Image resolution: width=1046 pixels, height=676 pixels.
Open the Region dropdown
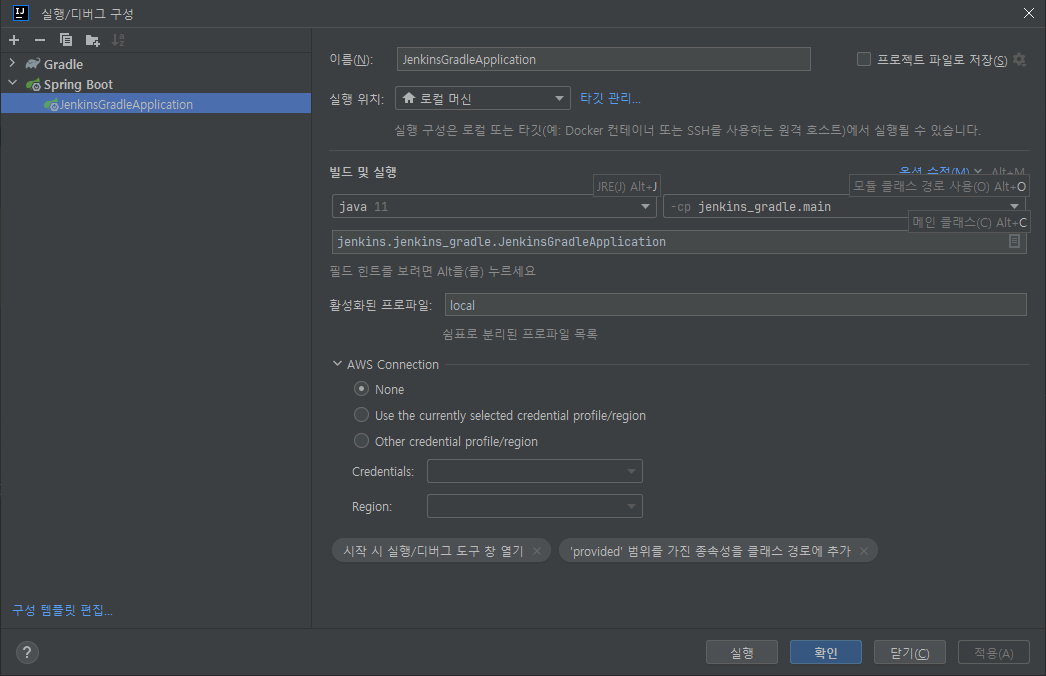pyautogui.click(x=534, y=506)
